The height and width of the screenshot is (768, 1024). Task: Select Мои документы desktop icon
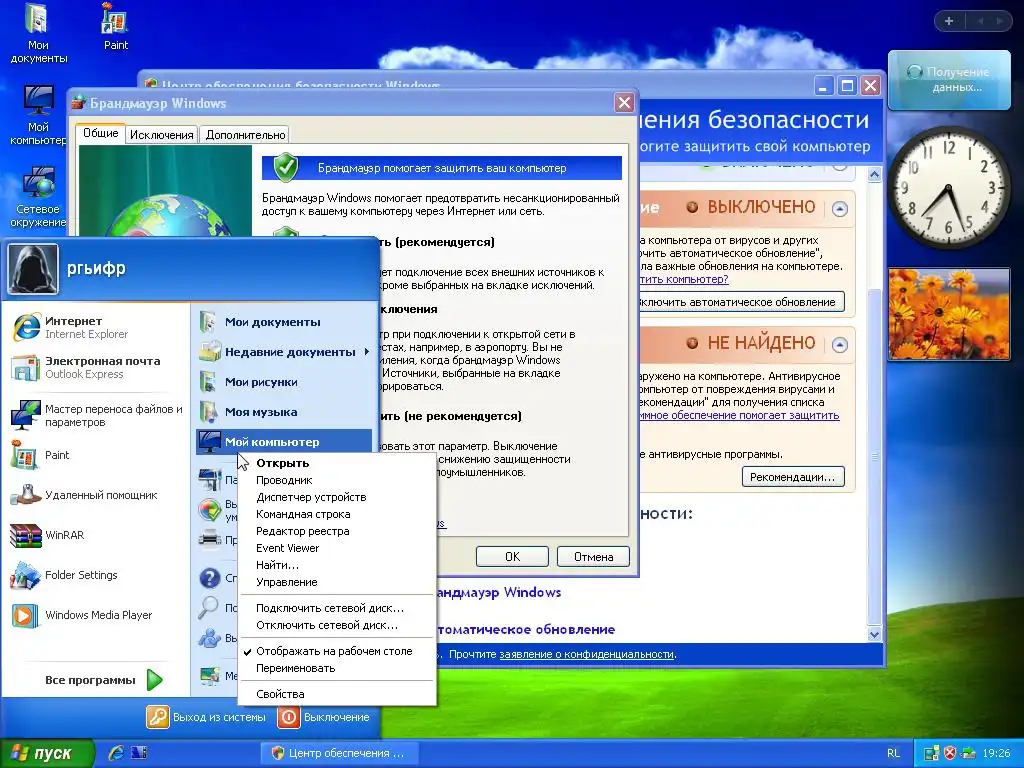[39, 32]
